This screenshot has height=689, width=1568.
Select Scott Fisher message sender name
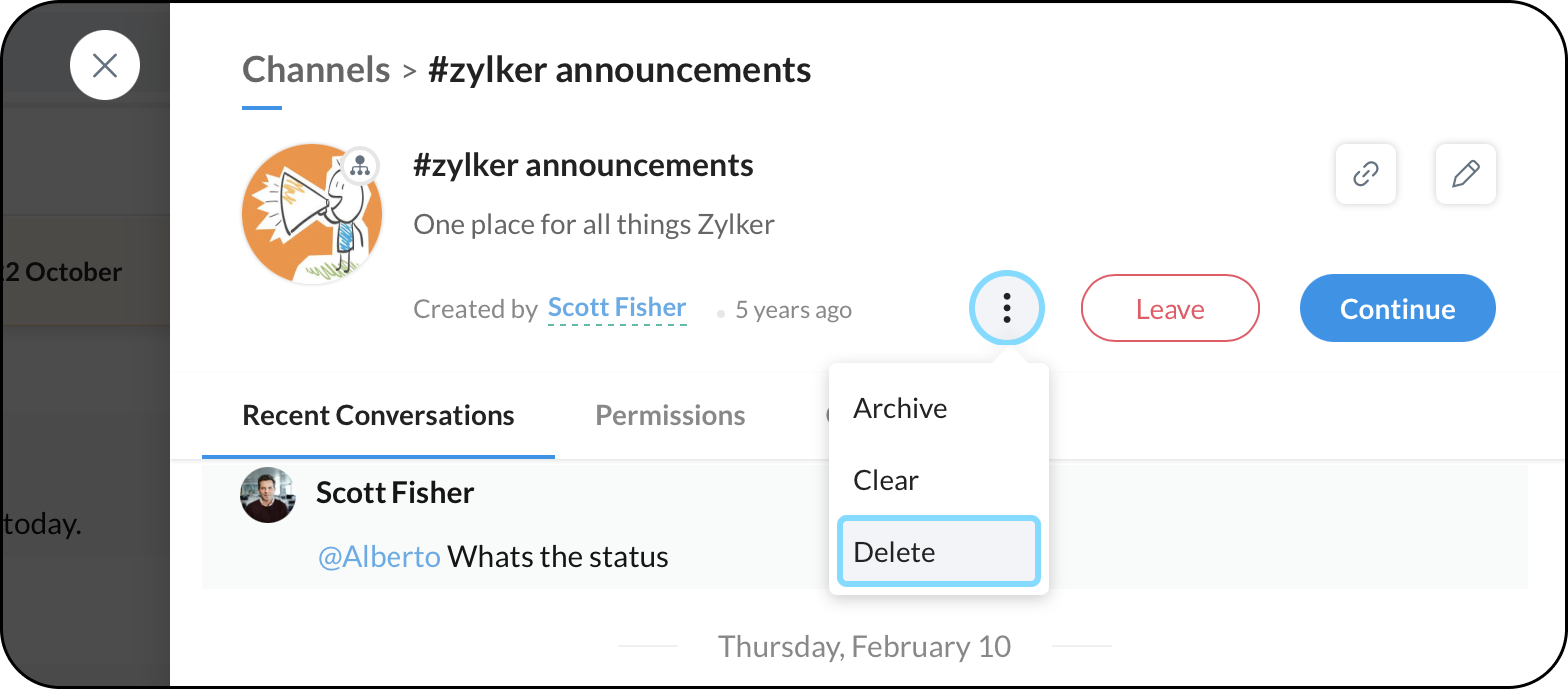(x=395, y=493)
